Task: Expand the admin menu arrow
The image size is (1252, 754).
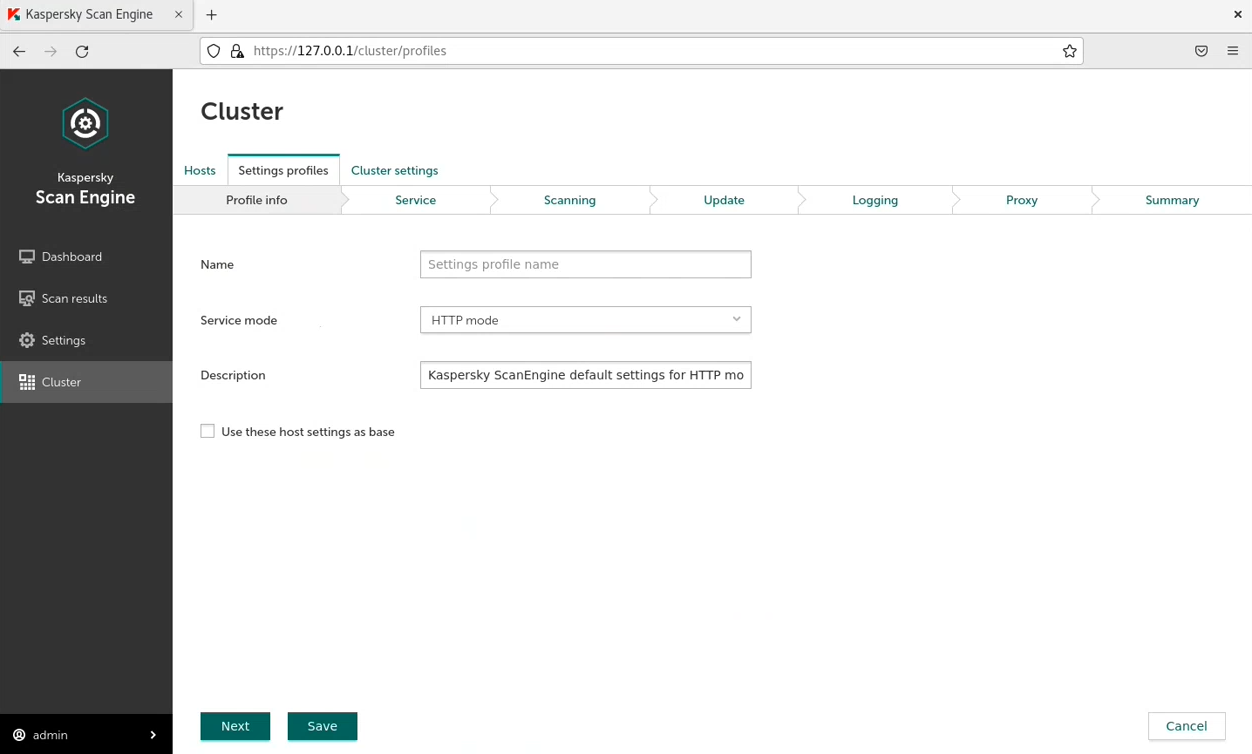Action: click(153, 735)
